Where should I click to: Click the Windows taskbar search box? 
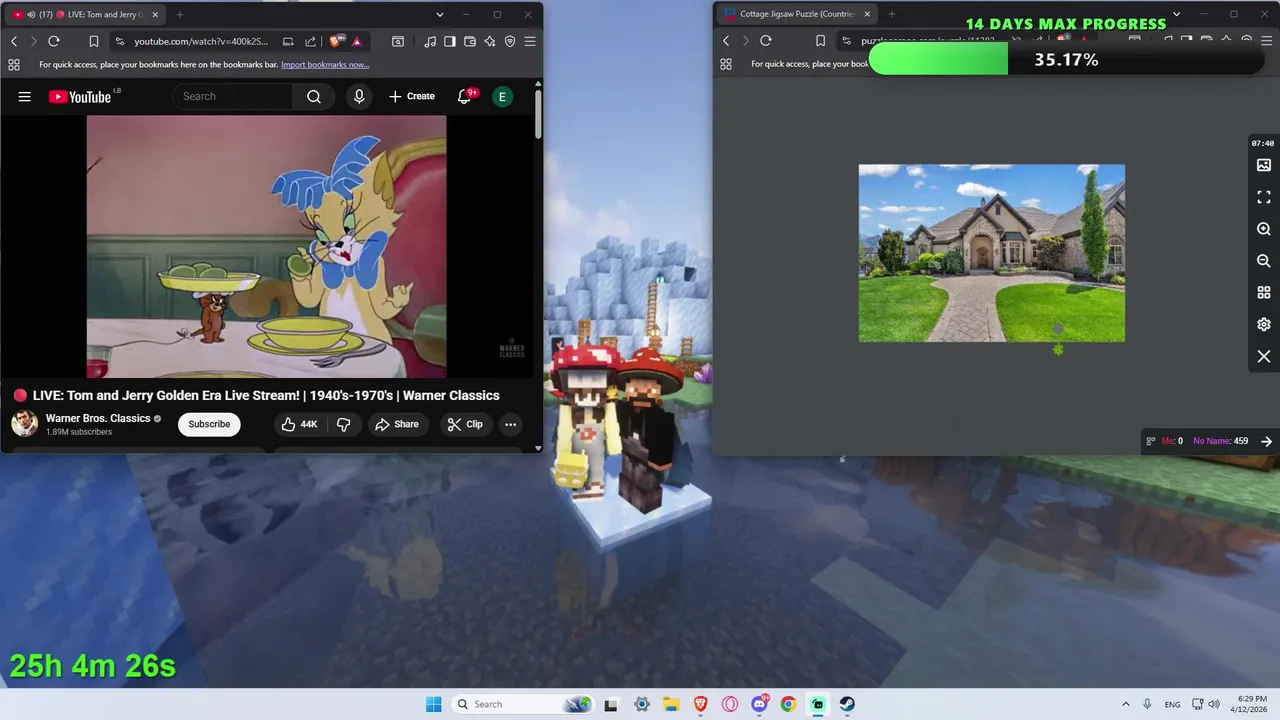point(524,704)
